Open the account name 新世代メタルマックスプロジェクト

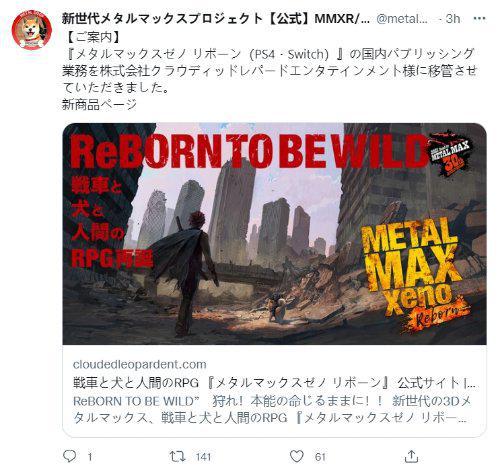[216, 19]
